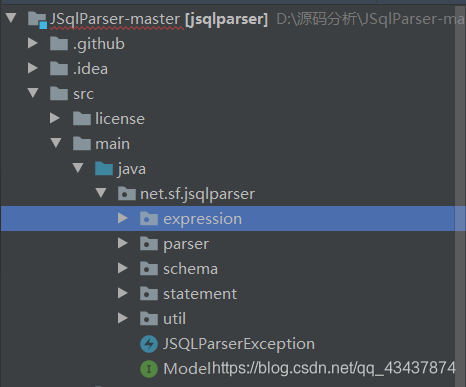Expand the parser package arrow
The width and height of the screenshot is (466, 387).
click(123, 243)
